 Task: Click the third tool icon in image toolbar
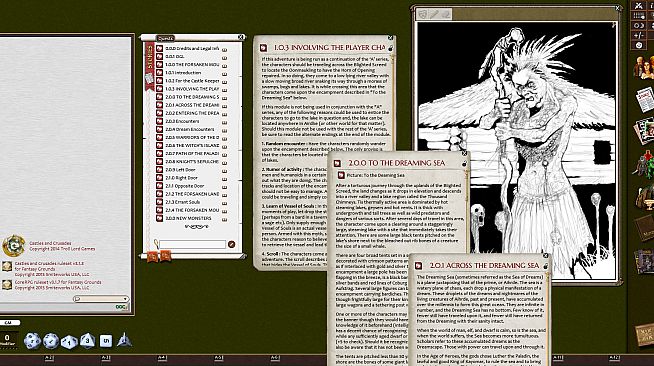pos(446,15)
